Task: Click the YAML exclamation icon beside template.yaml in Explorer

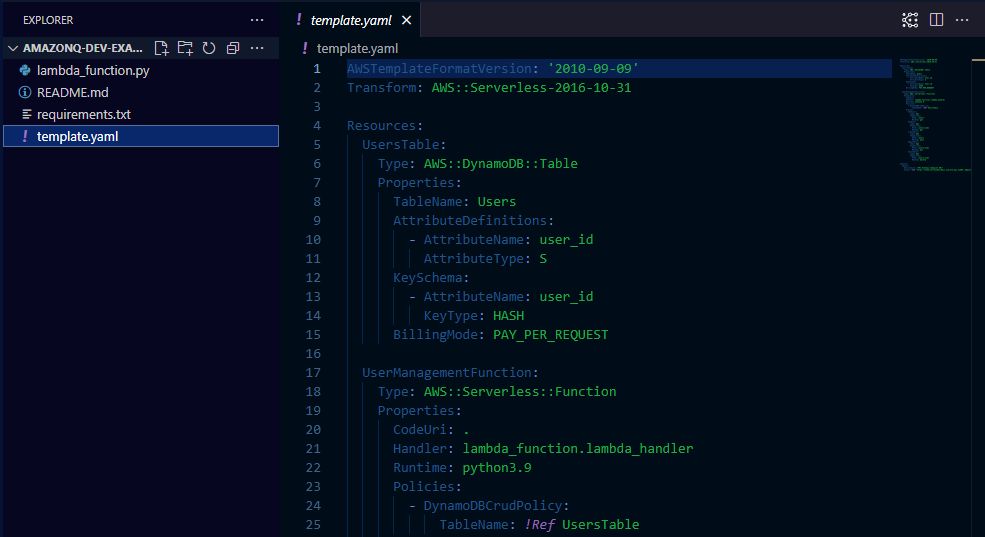Action: pyautogui.click(x=25, y=136)
